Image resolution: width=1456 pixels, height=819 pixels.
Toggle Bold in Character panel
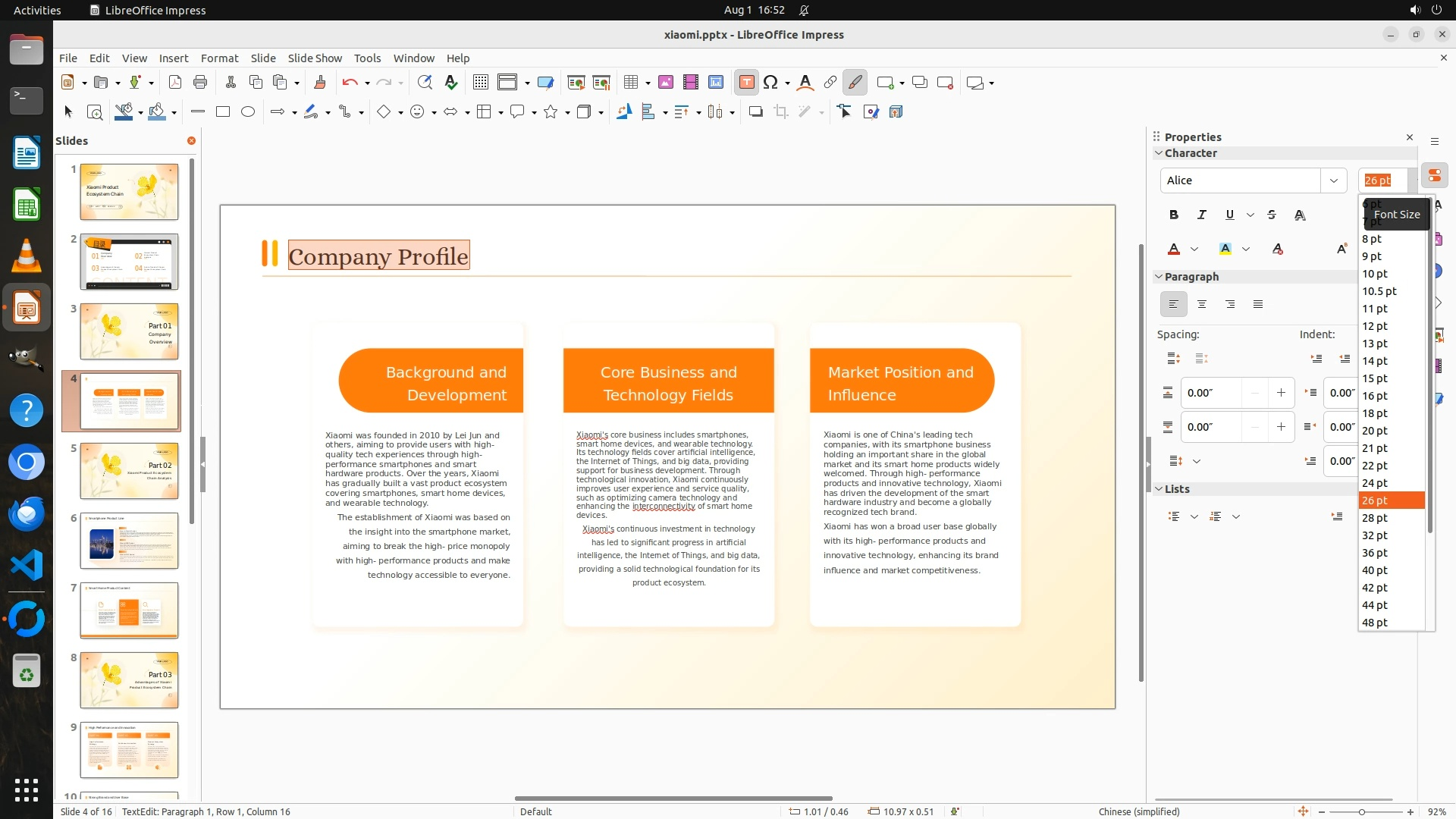pyautogui.click(x=1174, y=215)
